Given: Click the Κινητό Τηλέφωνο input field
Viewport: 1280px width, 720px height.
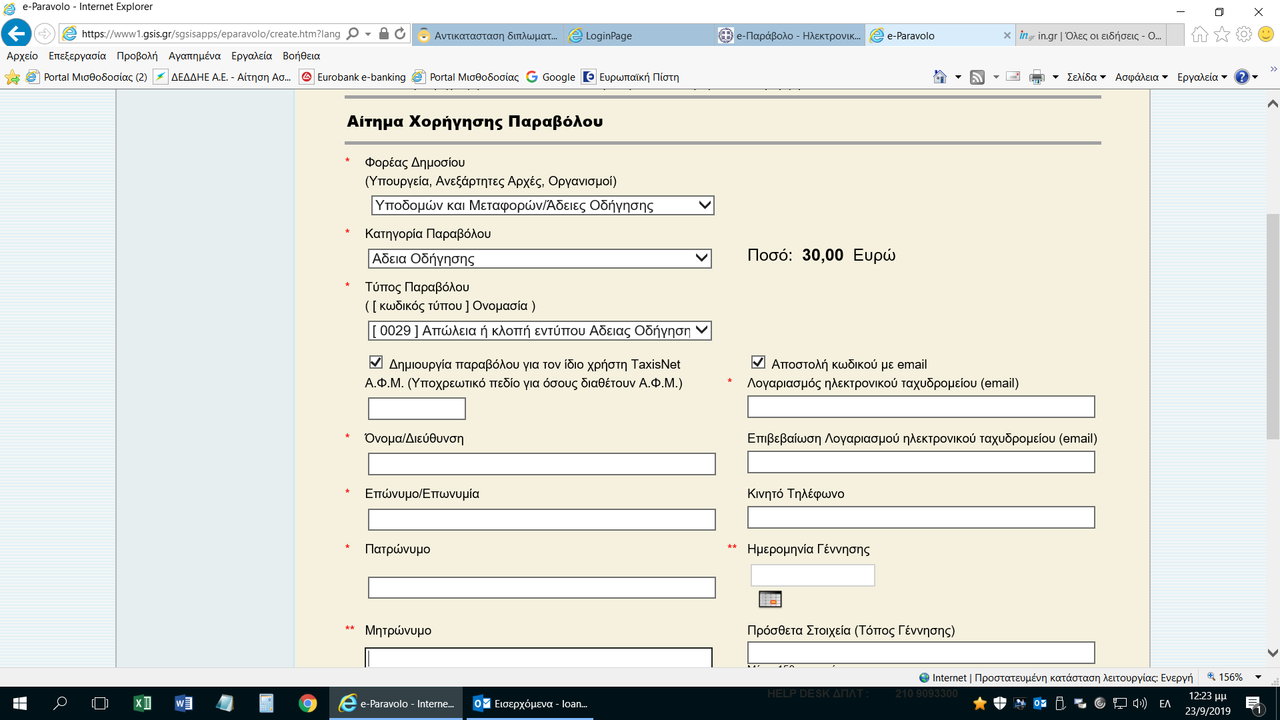Looking at the screenshot, I should pyautogui.click(x=921, y=517).
